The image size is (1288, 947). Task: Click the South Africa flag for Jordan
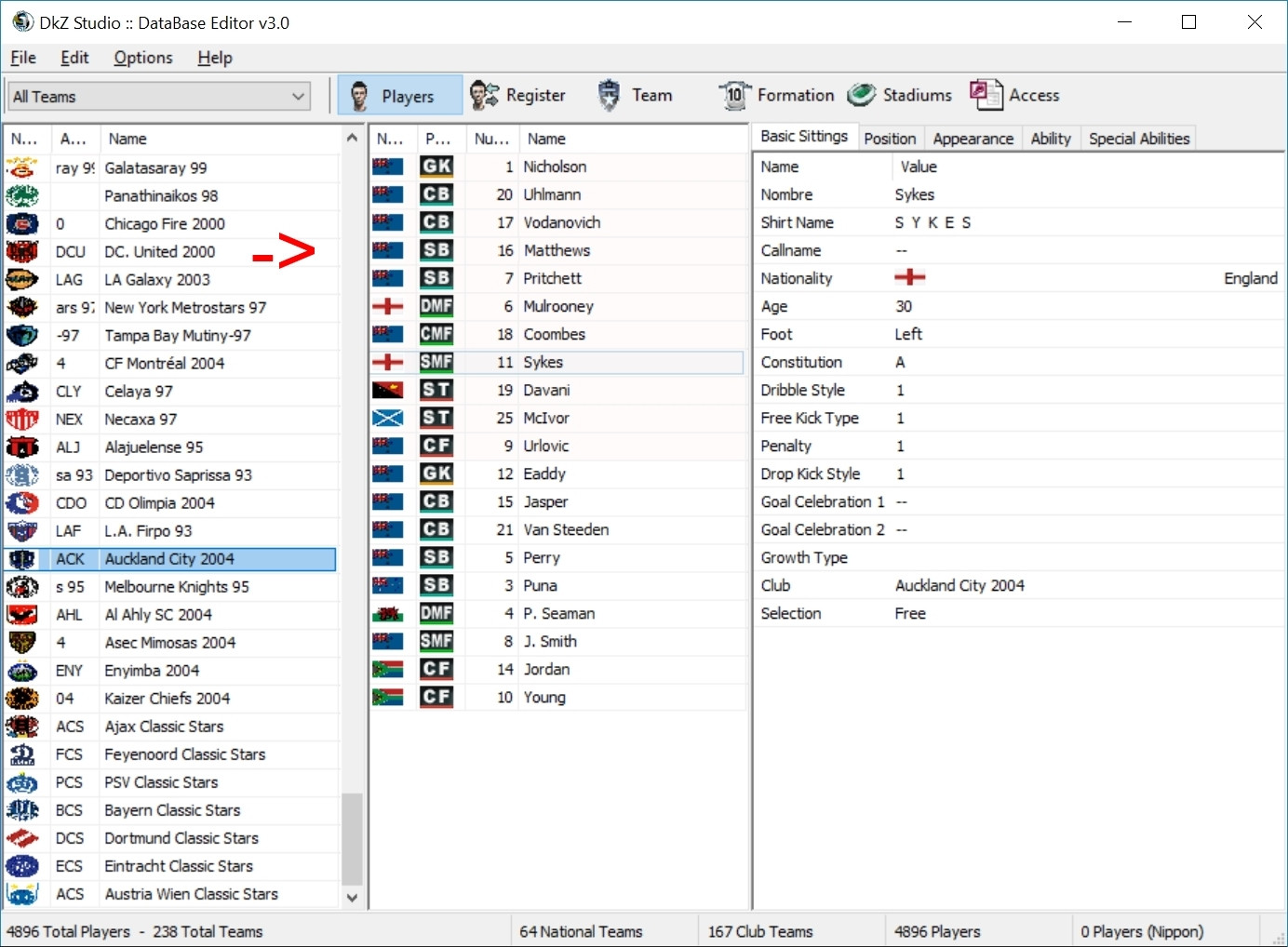coord(388,669)
